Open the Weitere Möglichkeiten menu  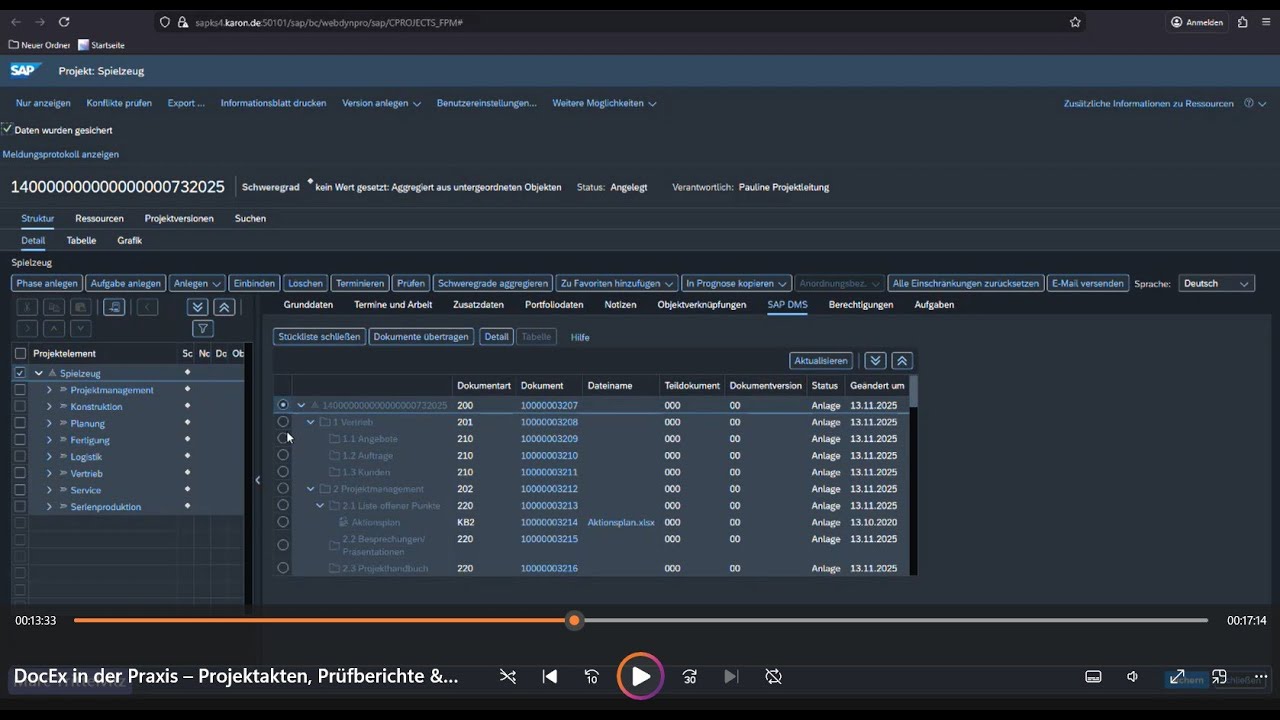pos(604,103)
